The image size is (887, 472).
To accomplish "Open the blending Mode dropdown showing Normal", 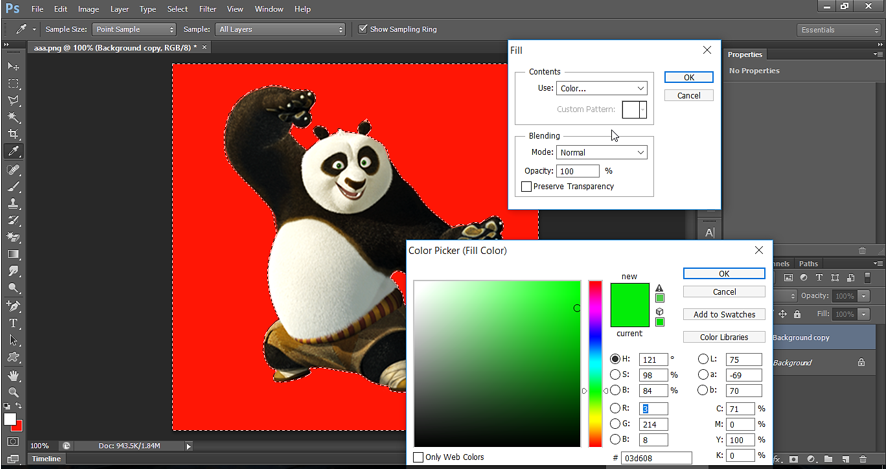I will pyautogui.click(x=602, y=152).
